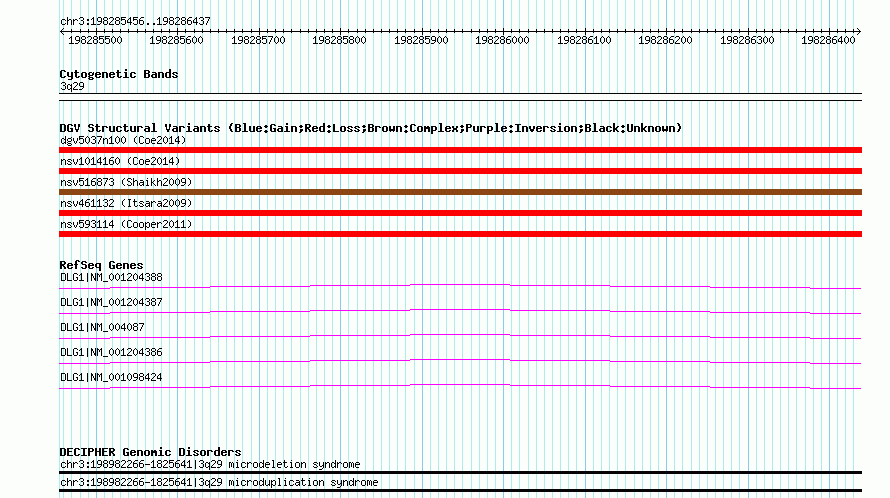Click the 198285900 ruler coordinate
The width and height of the screenshot is (890, 498).
(421, 40)
